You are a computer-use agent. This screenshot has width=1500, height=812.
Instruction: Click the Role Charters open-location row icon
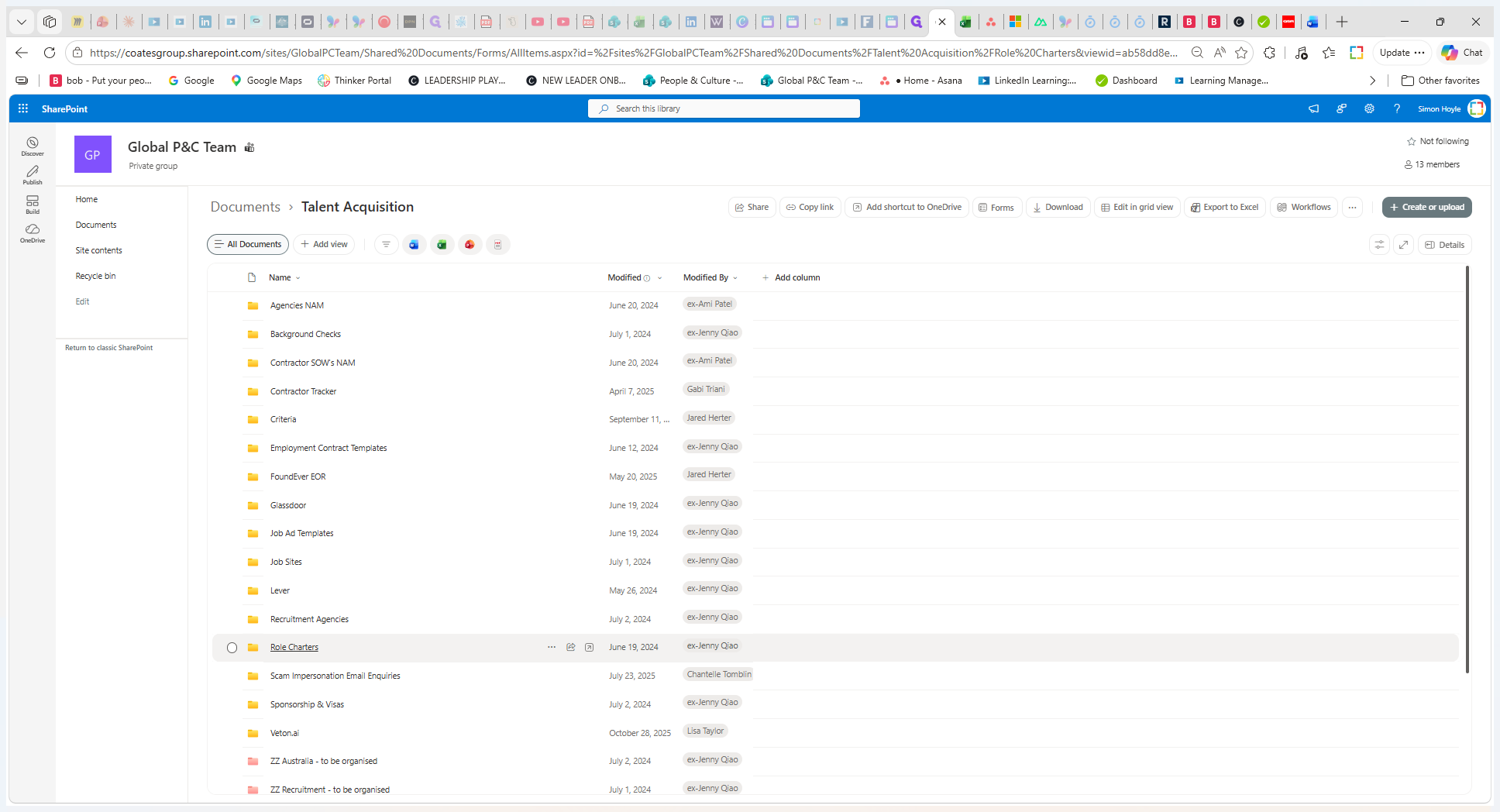pyautogui.click(x=590, y=647)
